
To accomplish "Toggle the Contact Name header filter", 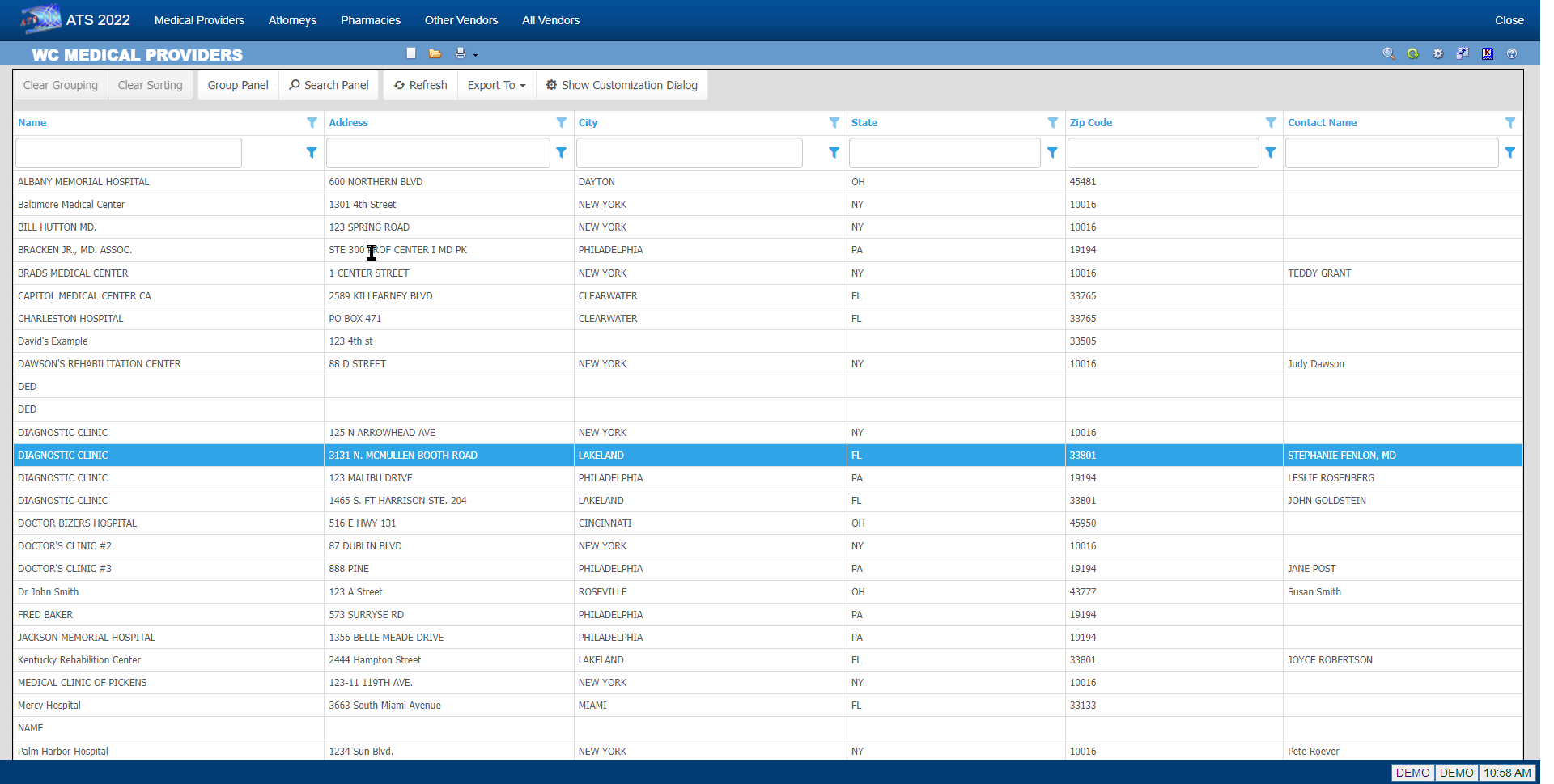I will coord(1509,123).
